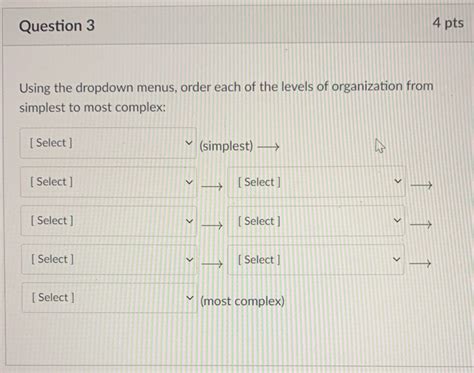Image resolution: width=474 pixels, height=373 pixels.
Task: Click the chevron on the second-row left select
Action: [189, 182]
